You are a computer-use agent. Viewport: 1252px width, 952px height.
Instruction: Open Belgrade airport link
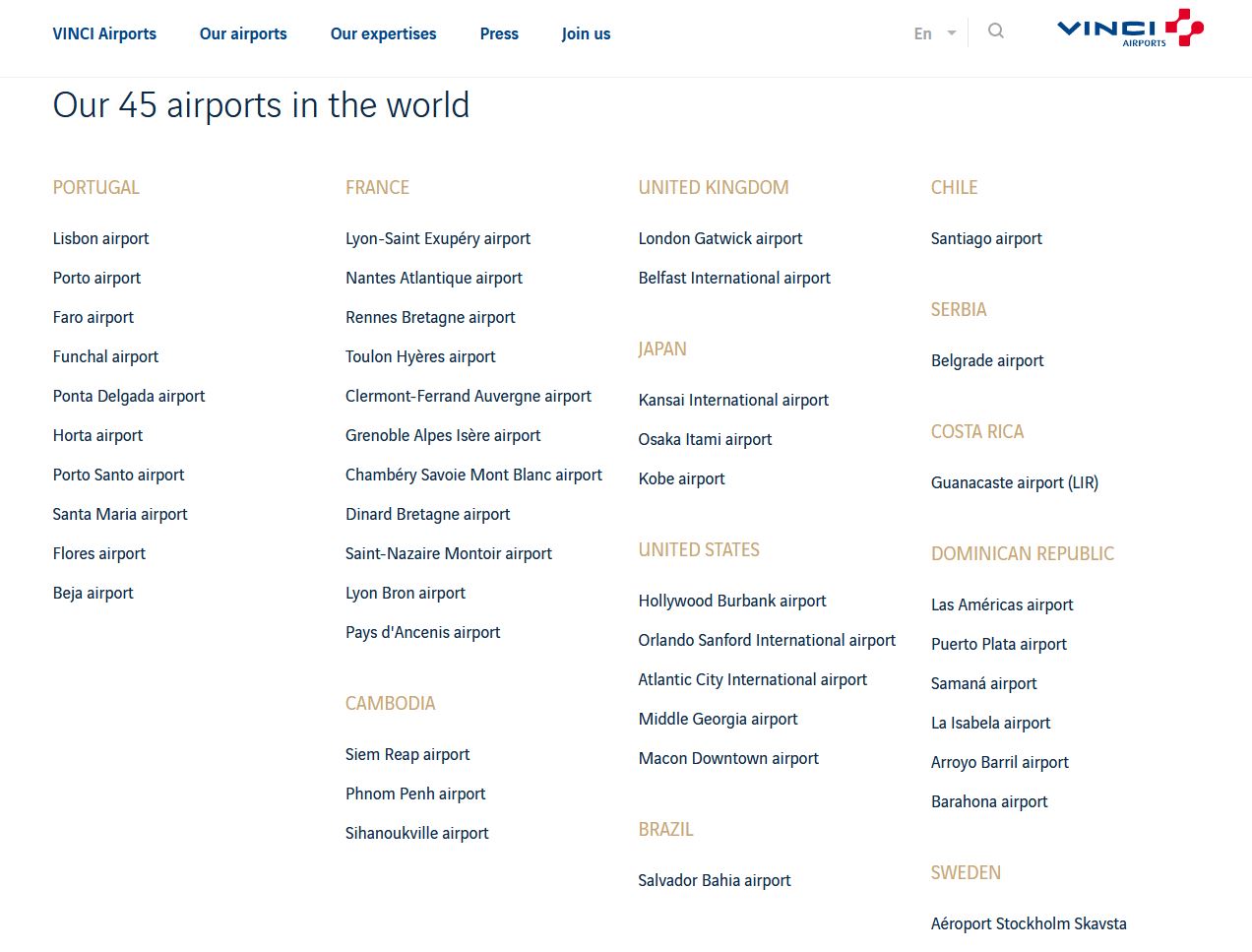tap(987, 360)
